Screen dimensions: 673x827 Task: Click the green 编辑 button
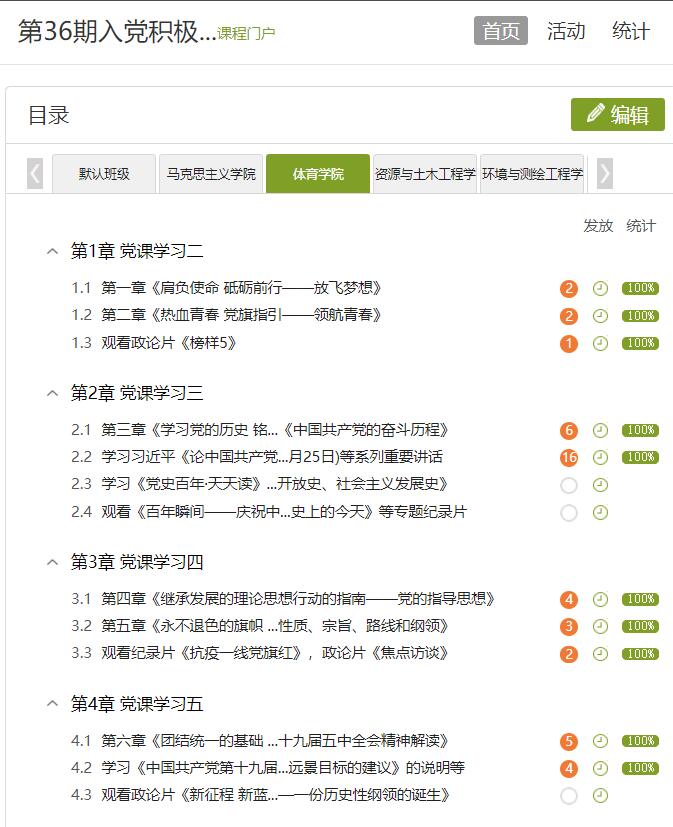coord(617,115)
